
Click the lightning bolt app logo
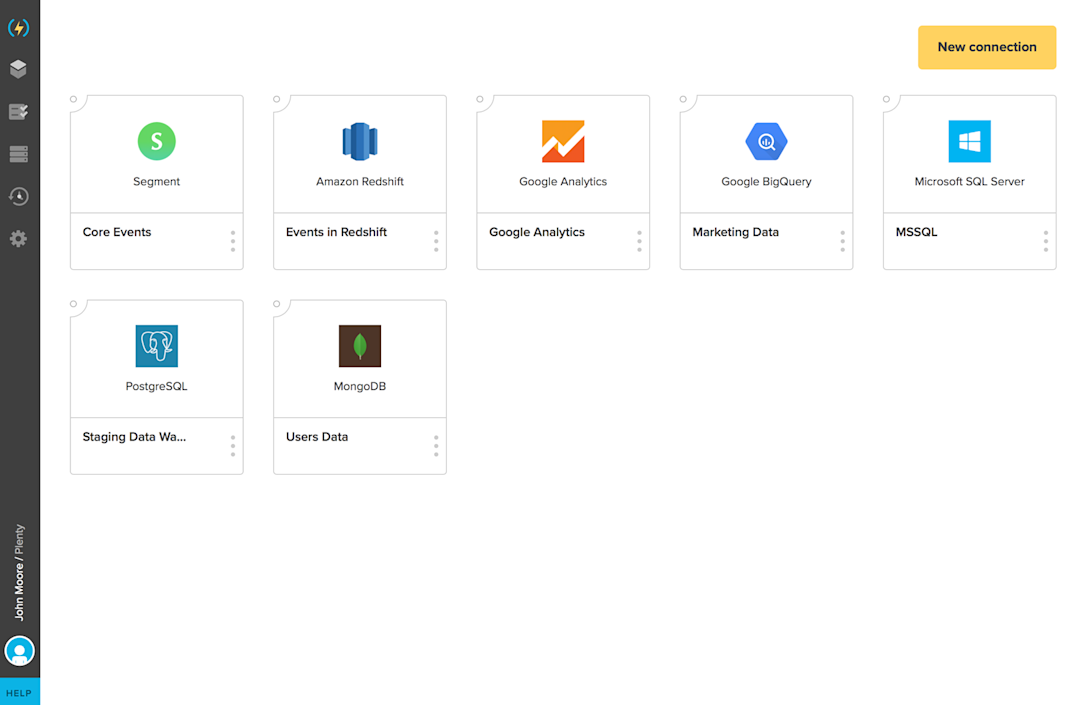point(19,28)
